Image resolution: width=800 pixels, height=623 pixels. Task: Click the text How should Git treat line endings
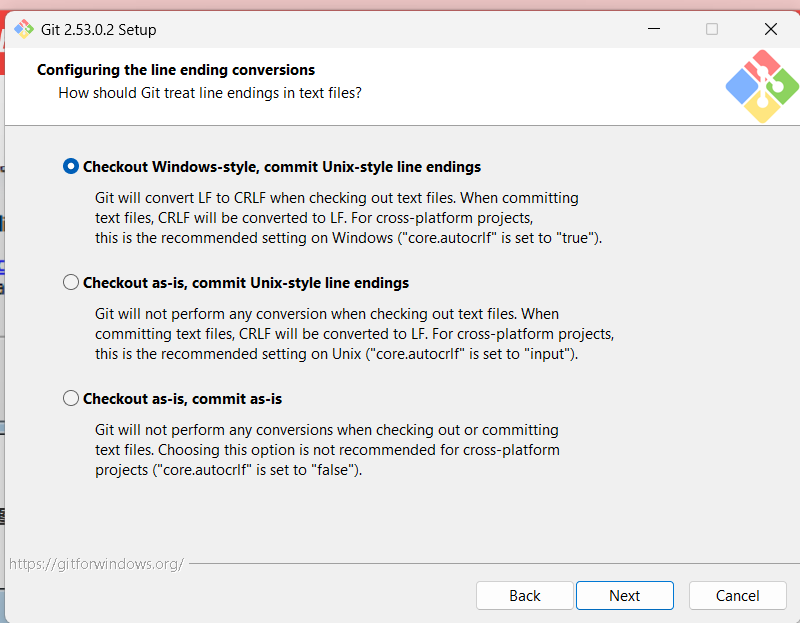click(x=210, y=93)
